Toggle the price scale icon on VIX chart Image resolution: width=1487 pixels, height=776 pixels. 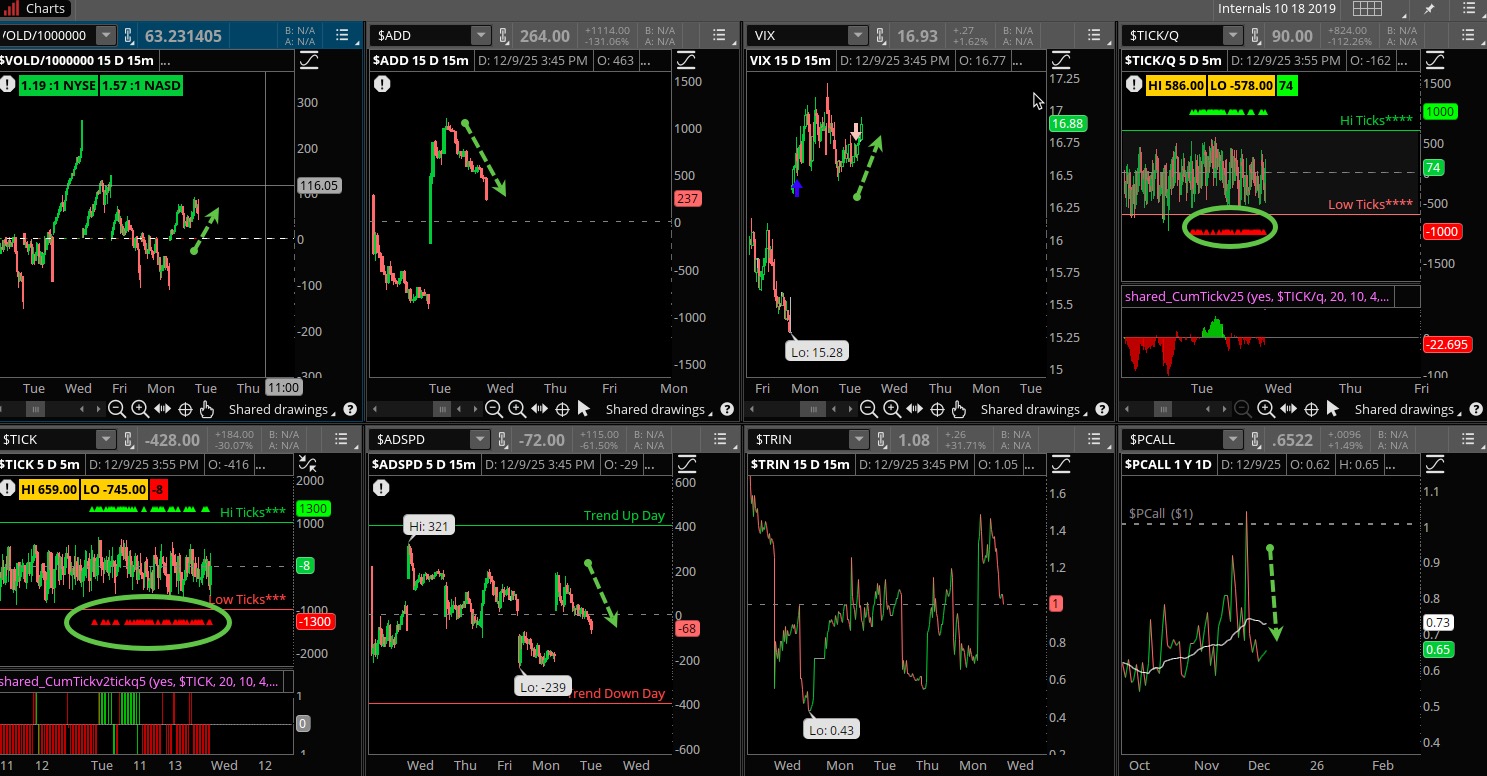click(x=1061, y=61)
